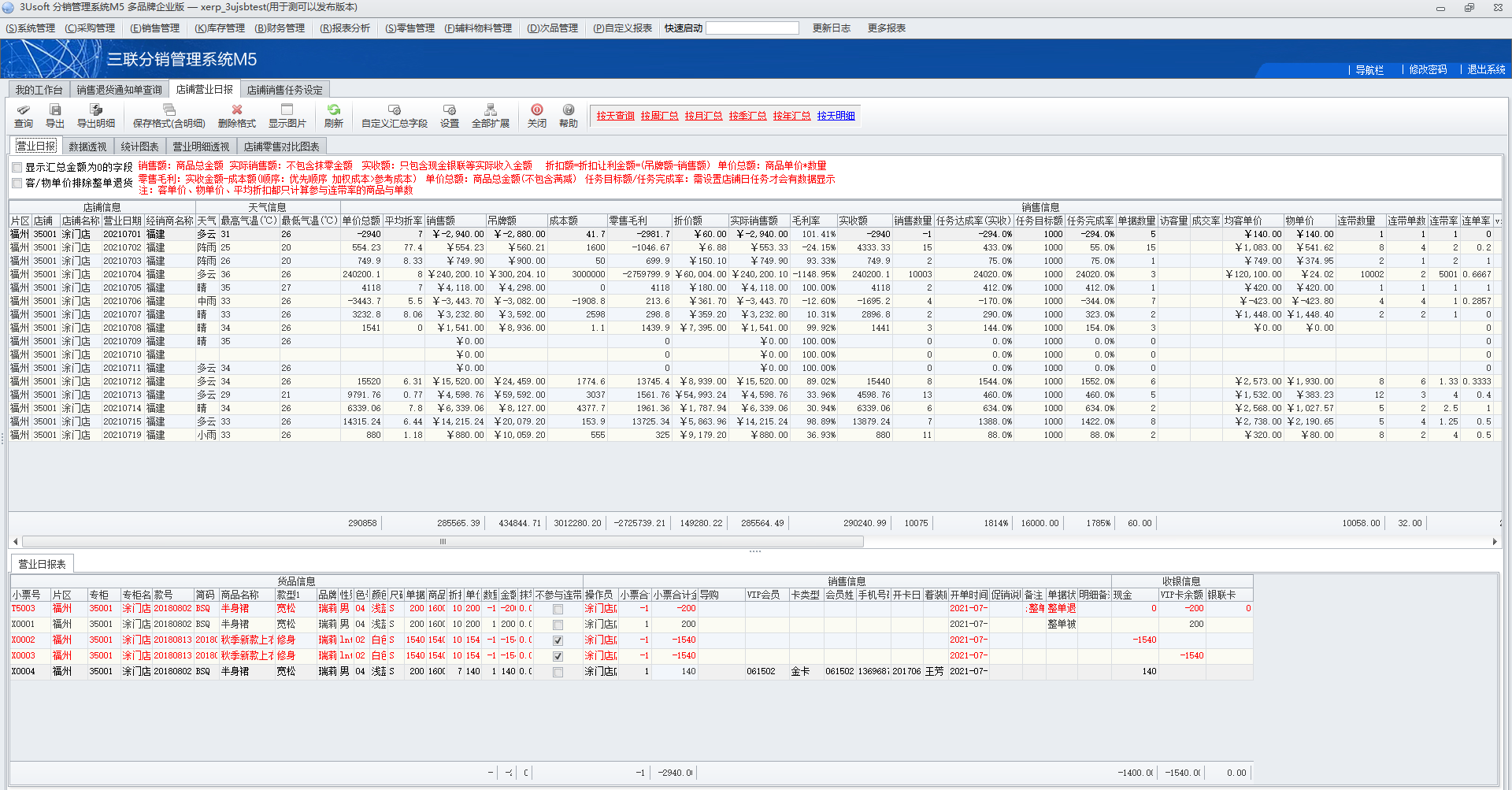Click the horizontal scrollbar thumb of sales grid
The image size is (1512, 790).
443,542
